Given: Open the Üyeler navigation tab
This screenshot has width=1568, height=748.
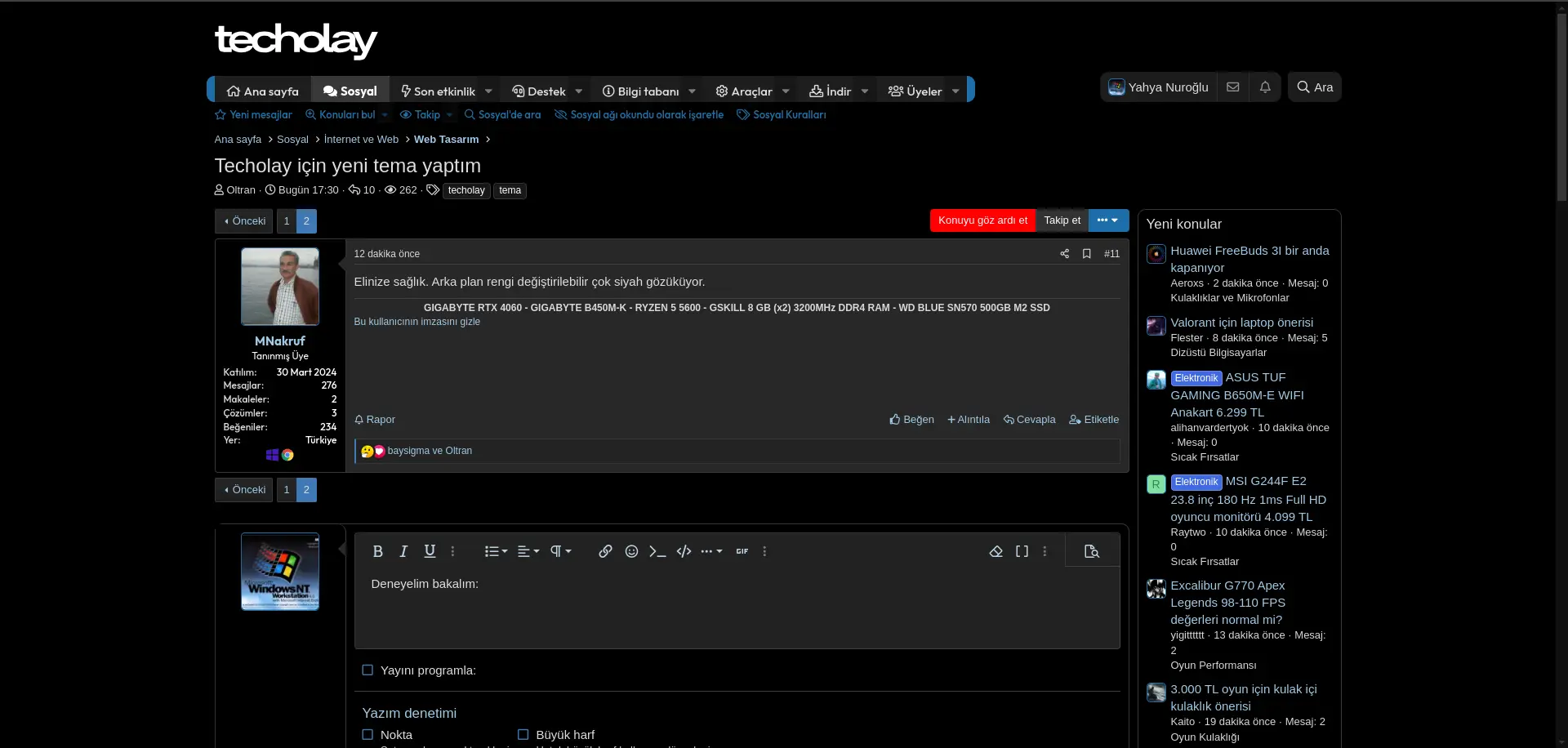Looking at the screenshot, I should pos(915,91).
